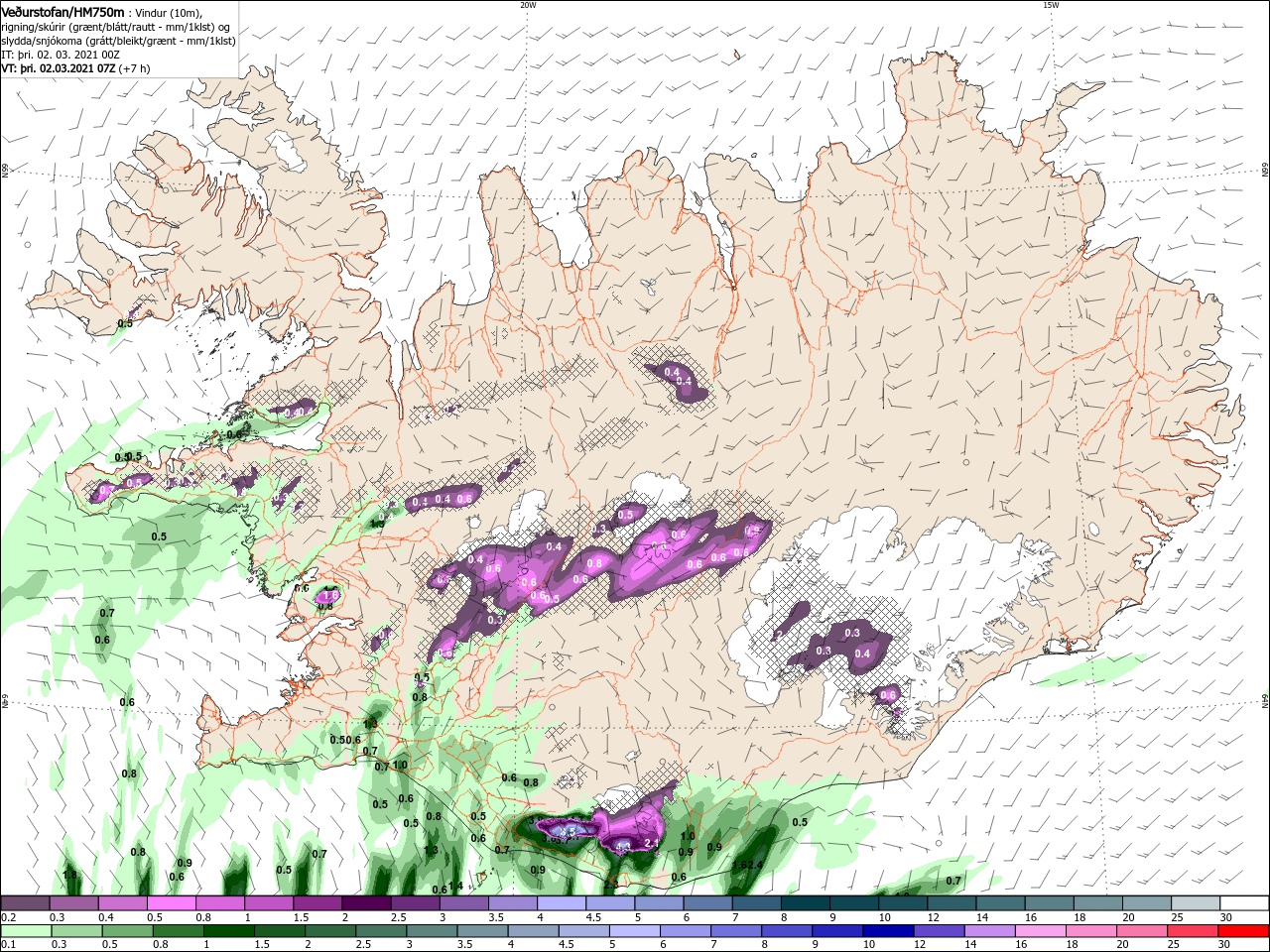Image resolution: width=1270 pixels, height=952 pixels.
Task: Click the 'rigning/skúrir' legend description line
Action: [x=116, y=27]
